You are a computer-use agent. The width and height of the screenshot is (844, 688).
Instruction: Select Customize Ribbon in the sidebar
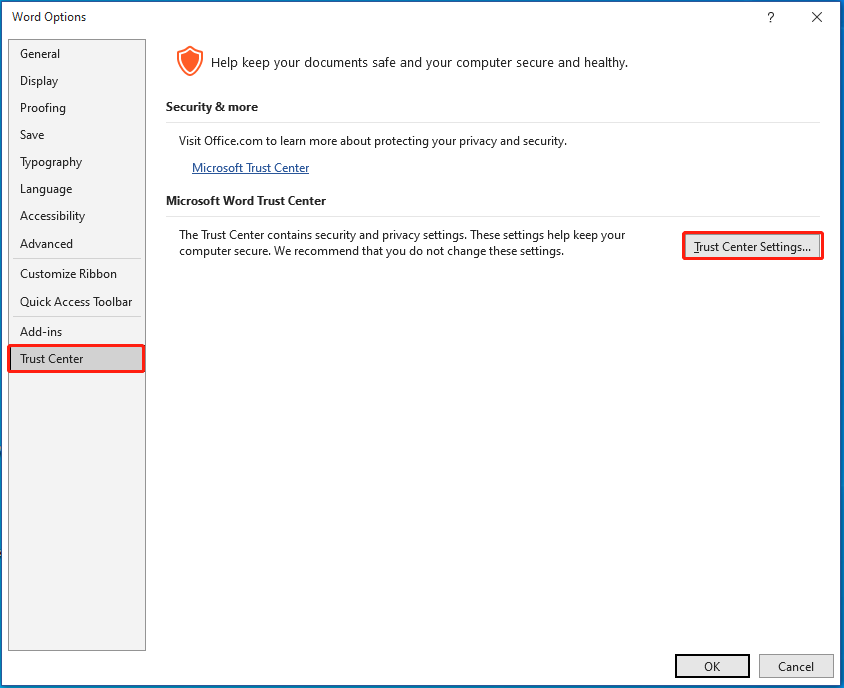[76, 273]
